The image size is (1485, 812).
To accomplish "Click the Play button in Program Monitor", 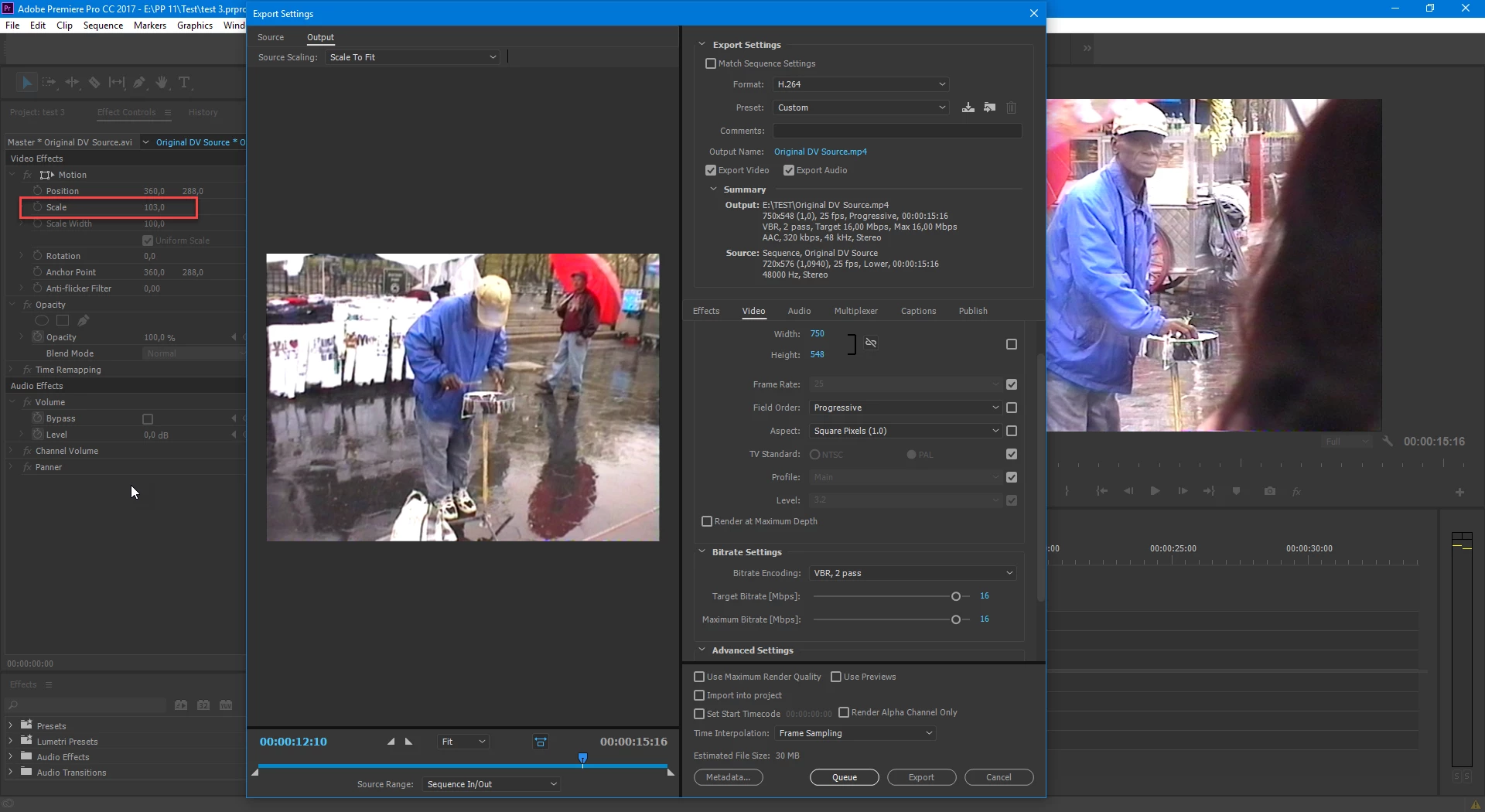I will (x=1155, y=491).
